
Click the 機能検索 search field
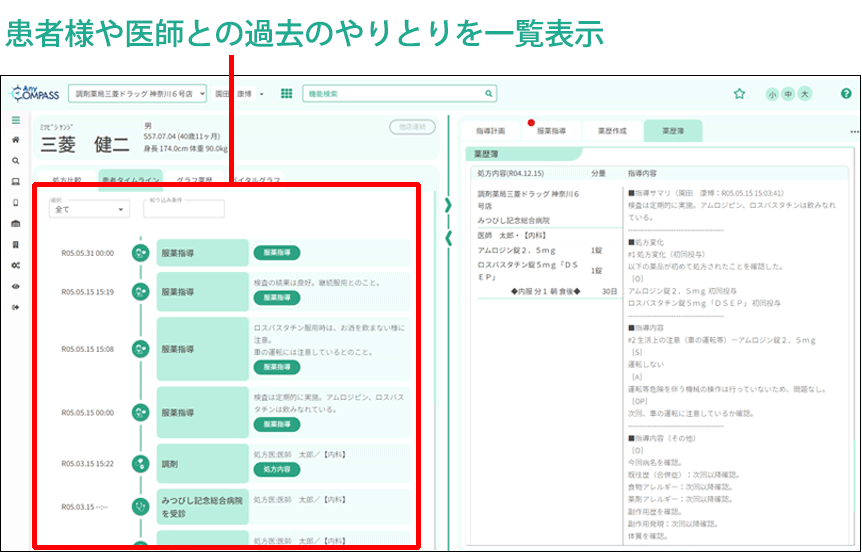pos(398,94)
